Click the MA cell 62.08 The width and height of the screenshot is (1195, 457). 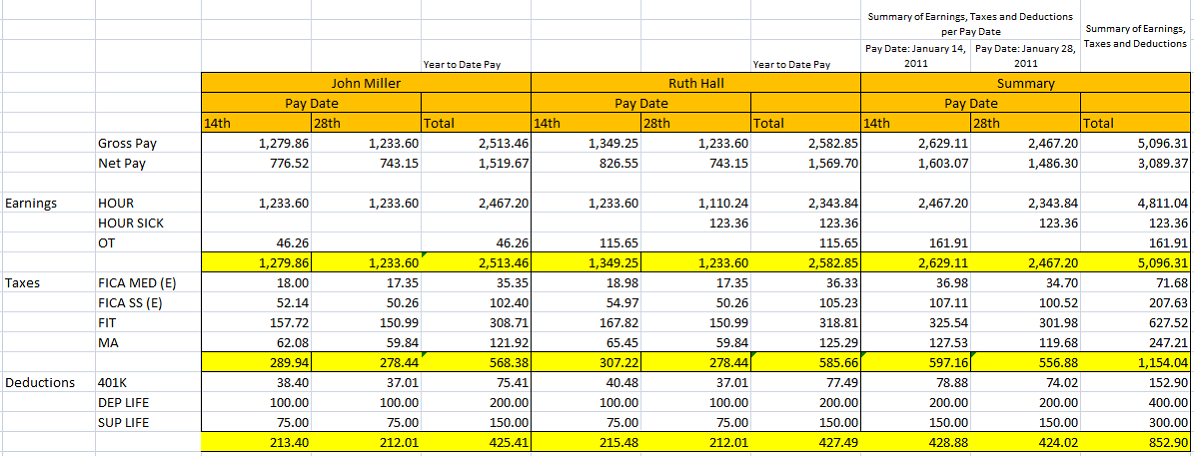tap(256, 343)
